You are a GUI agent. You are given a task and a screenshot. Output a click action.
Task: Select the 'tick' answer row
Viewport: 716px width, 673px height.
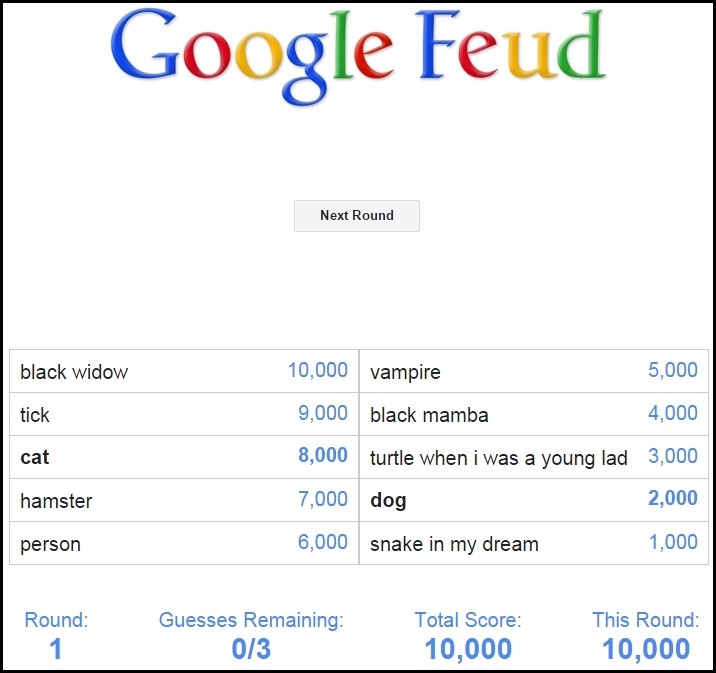184,414
